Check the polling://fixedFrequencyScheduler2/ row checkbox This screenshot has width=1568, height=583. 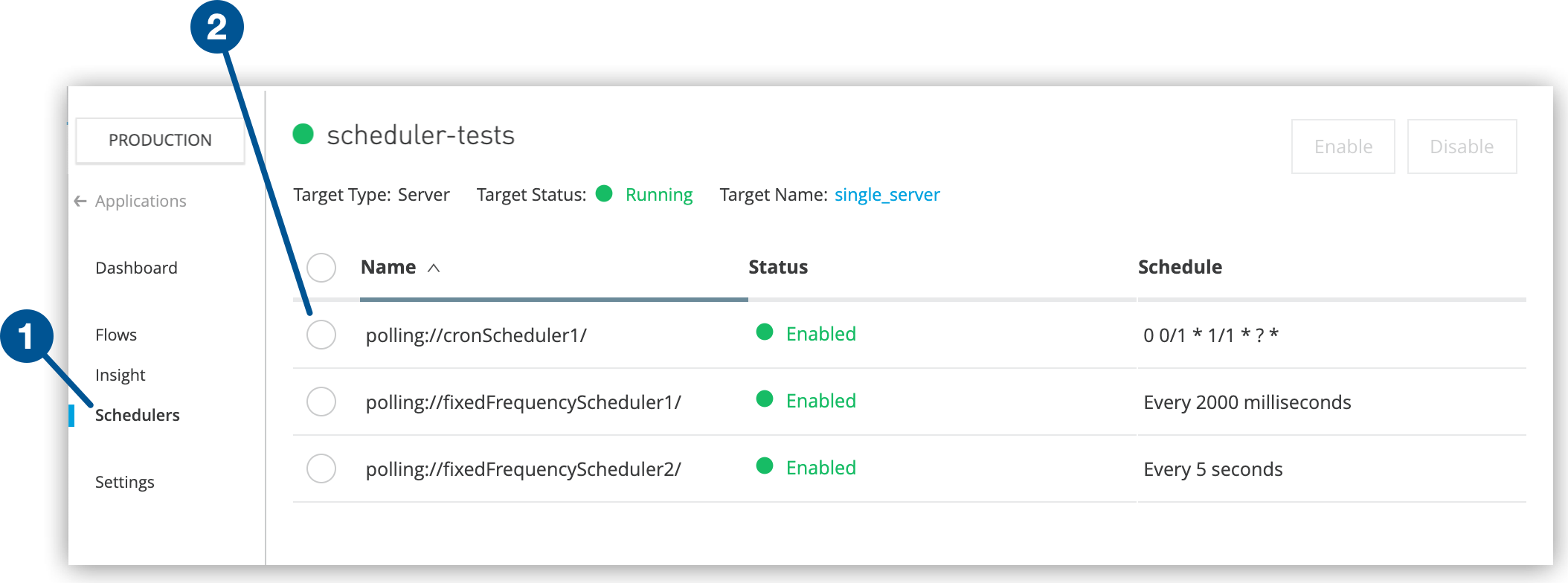coord(321,468)
